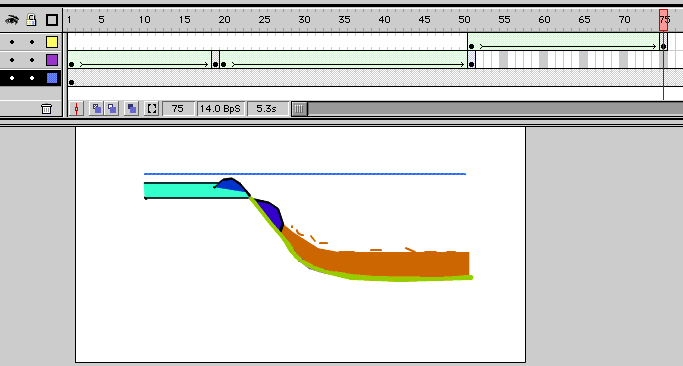Toggle lock dot of purple layer
The width and height of the screenshot is (683, 366).
pos(32,60)
